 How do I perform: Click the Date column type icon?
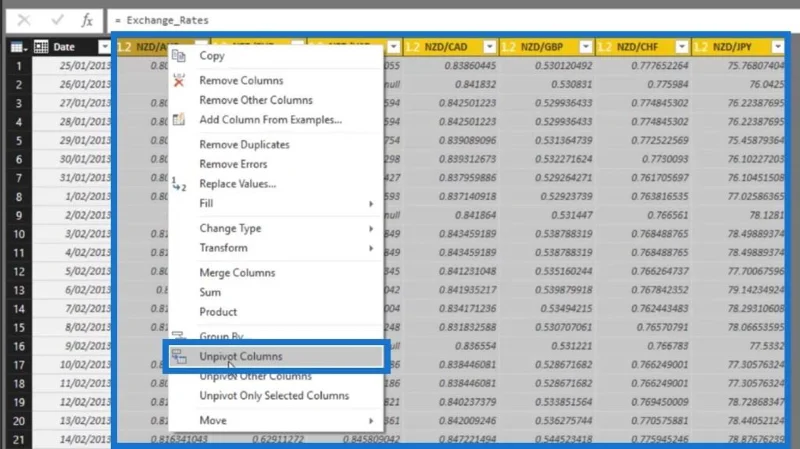(41, 47)
